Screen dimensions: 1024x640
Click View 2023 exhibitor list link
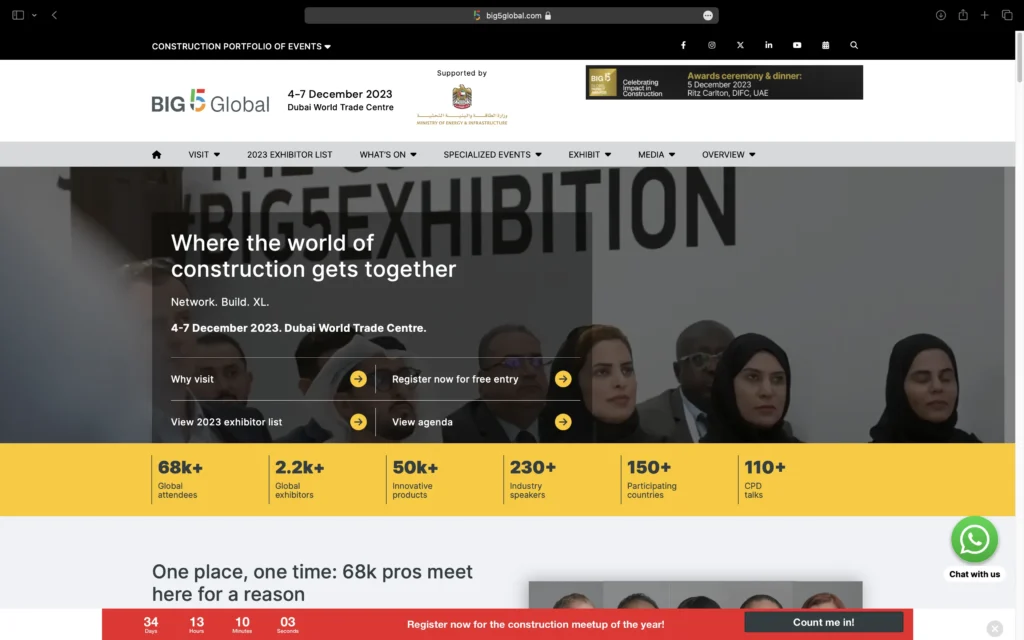(226, 422)
